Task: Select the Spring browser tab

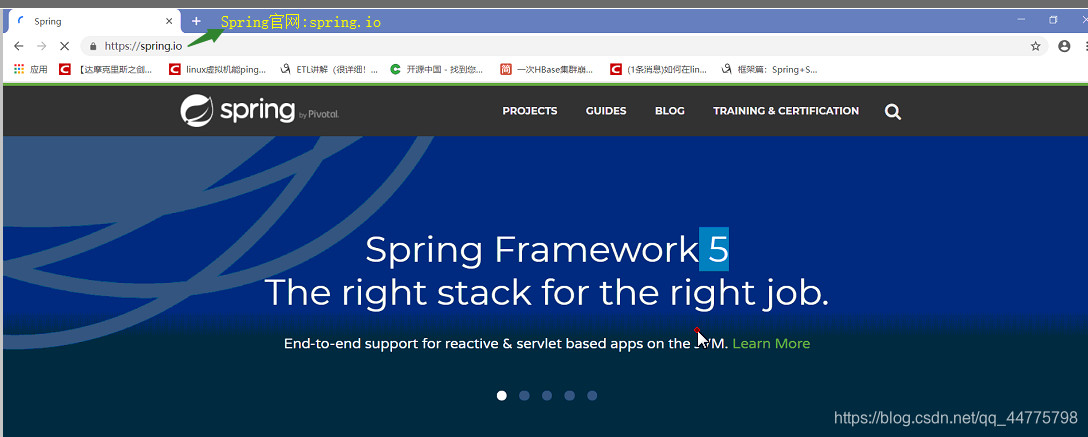Action: [x=94, y=22]
